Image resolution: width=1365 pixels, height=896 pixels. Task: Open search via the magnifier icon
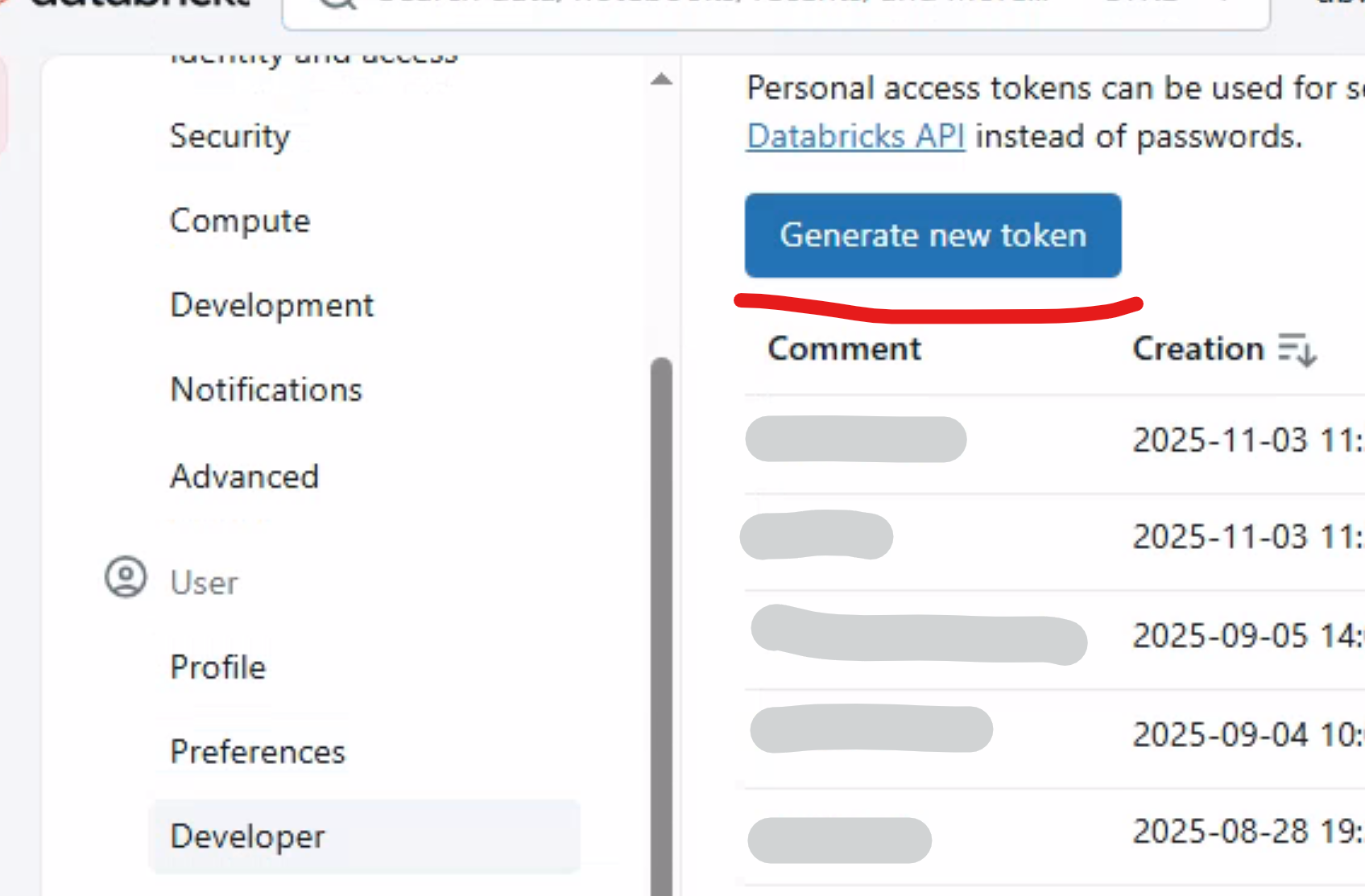(x=336, y=4)
